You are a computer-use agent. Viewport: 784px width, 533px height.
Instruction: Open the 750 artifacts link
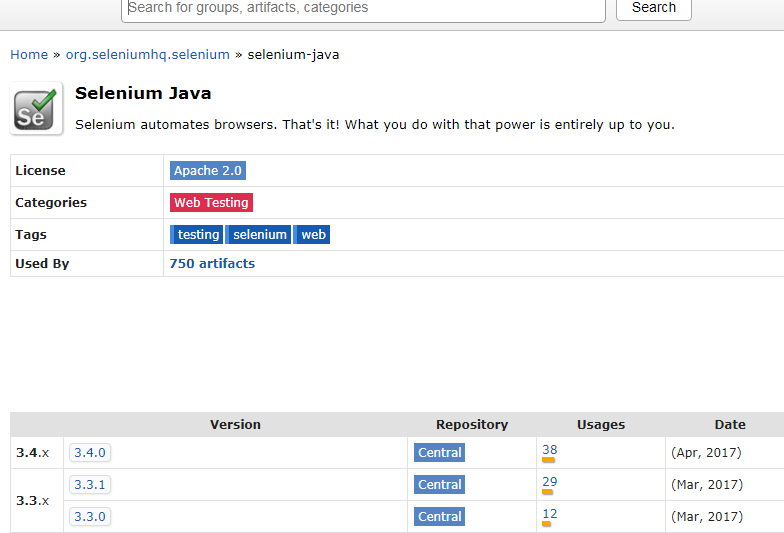(212, 264)
